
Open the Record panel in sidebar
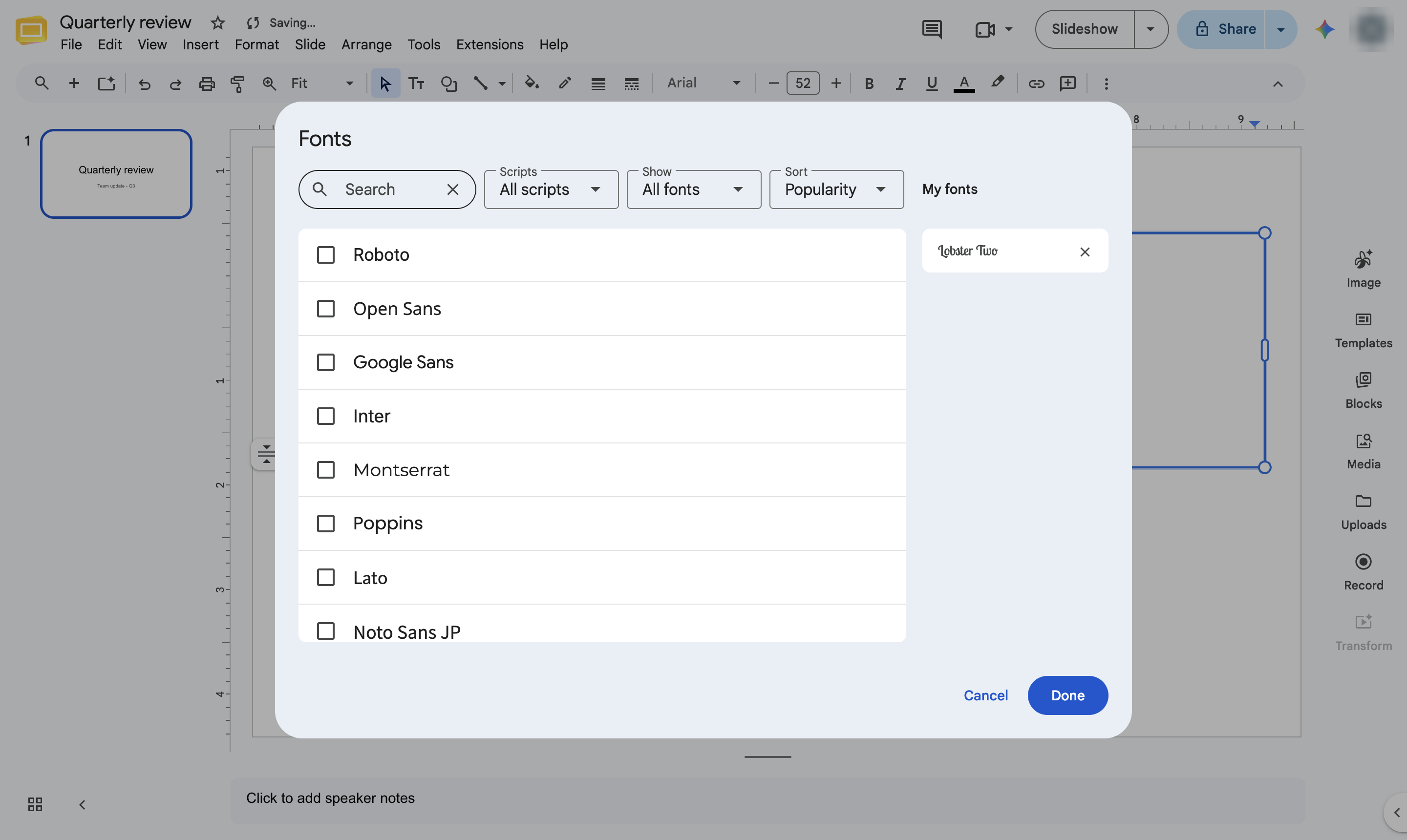point(1363,572)
